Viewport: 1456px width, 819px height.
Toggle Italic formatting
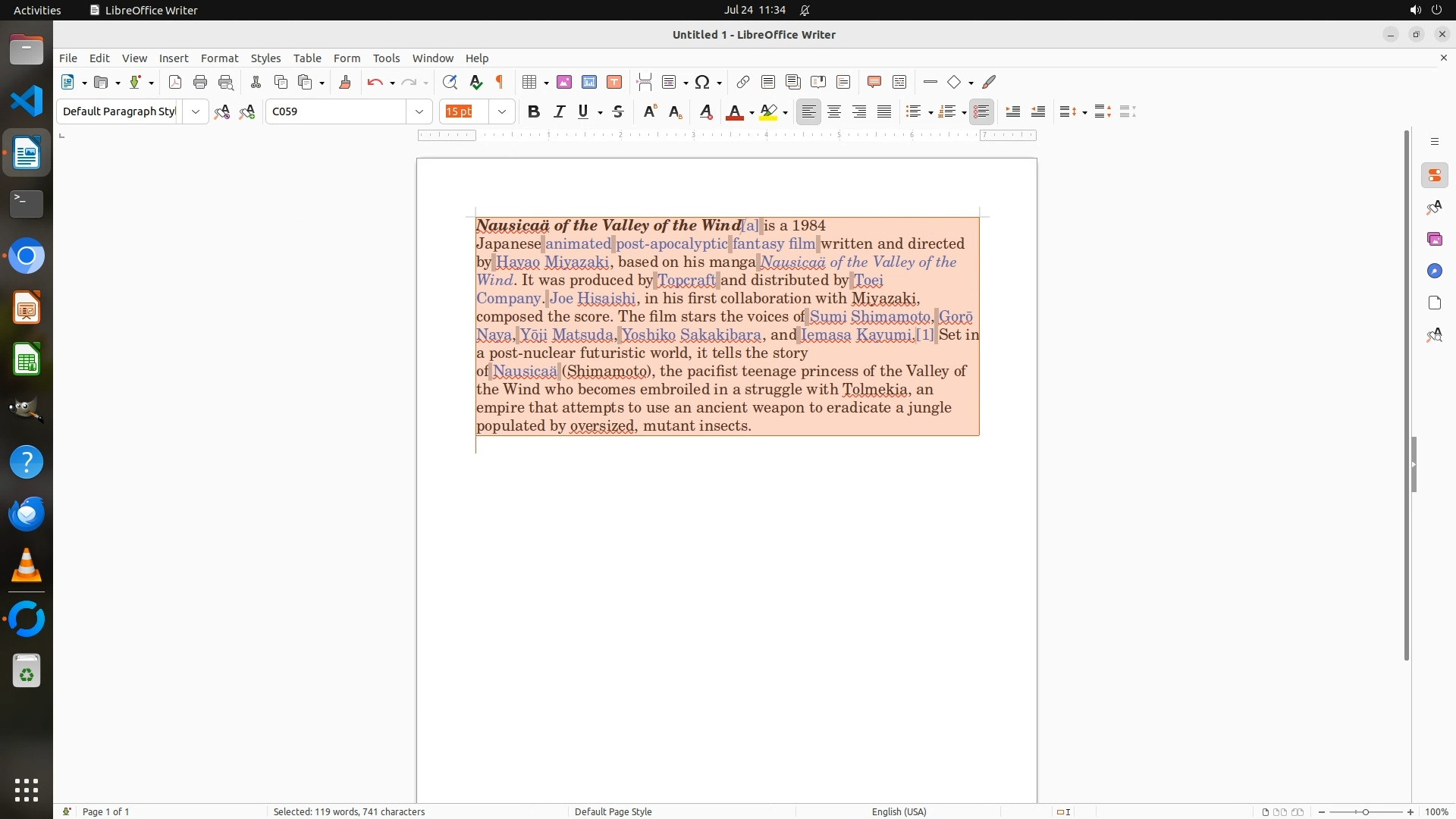(559, 112)
